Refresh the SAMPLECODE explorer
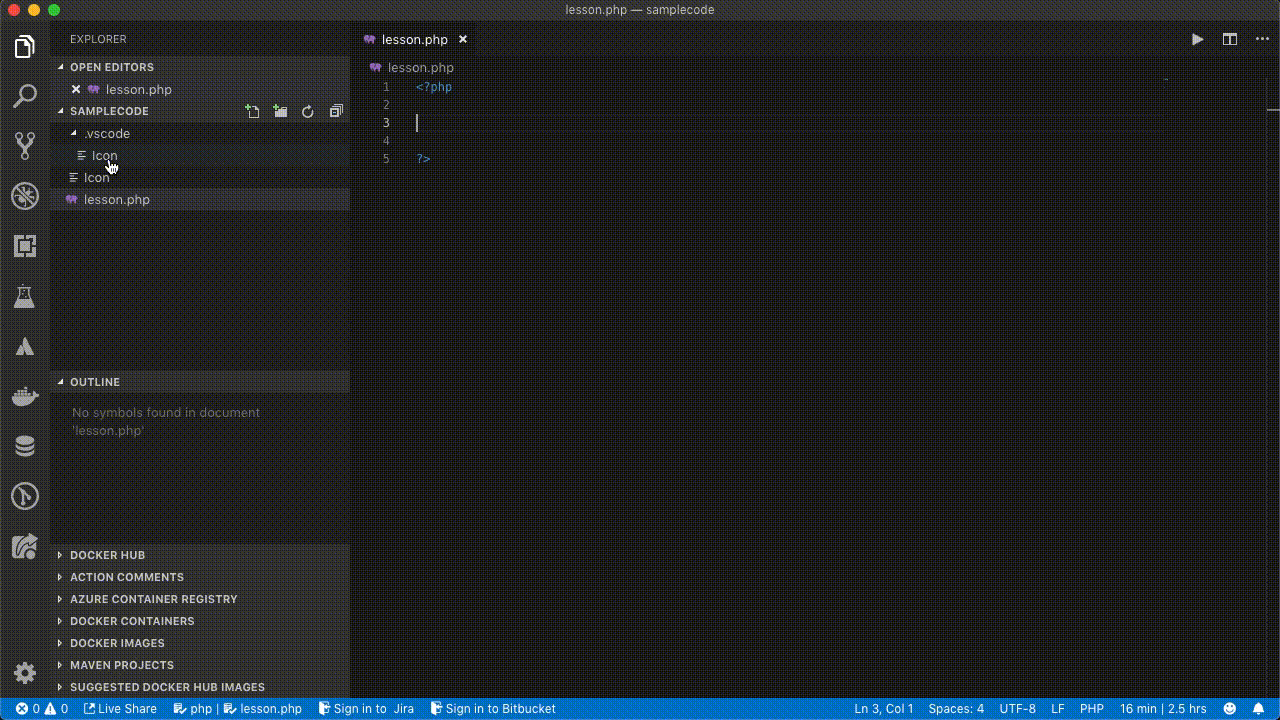This screenshot has height=720, width=1280. click(x=308, y=111)
